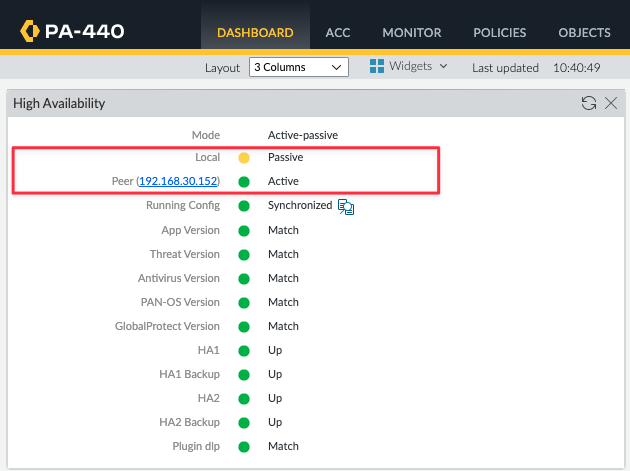Click the High Availability widget title bar
Image resolution: width=630 pixels, height=471 pixels.
[x=316, y=103]
